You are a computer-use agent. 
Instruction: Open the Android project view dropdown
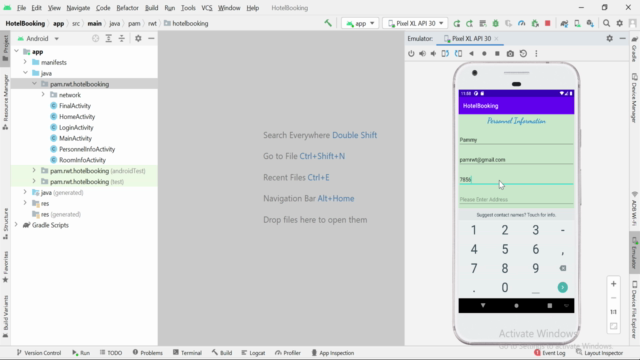[x=39, y=38]
